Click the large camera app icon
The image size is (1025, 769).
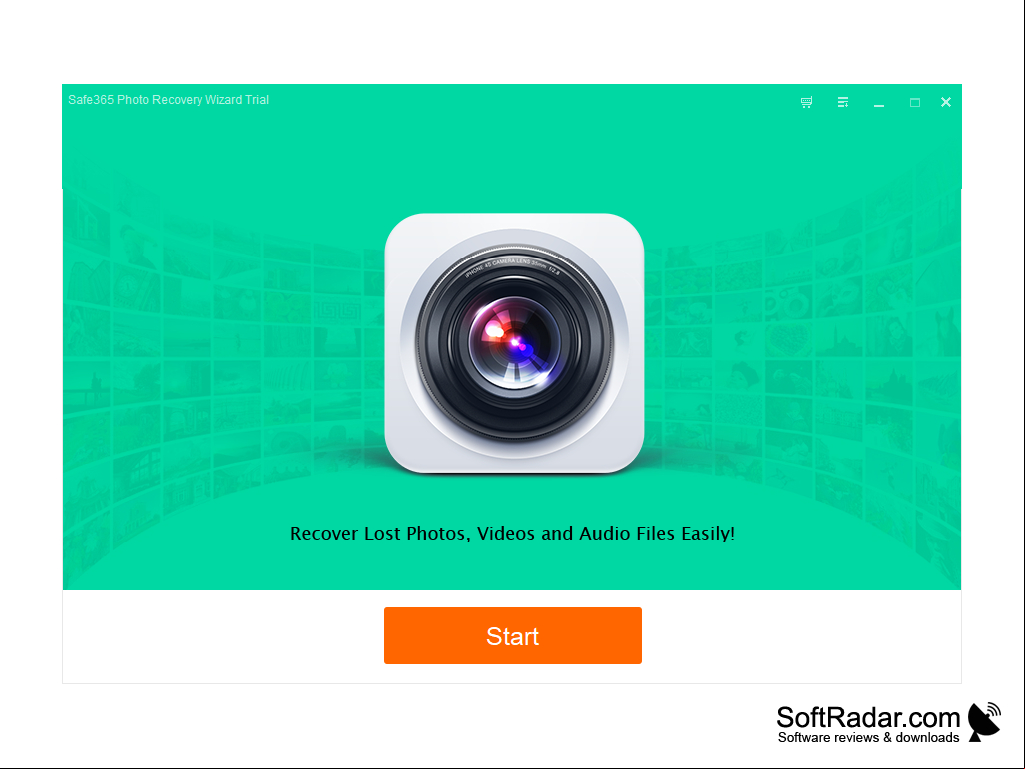pyautogui.click(x=514, y=343)
